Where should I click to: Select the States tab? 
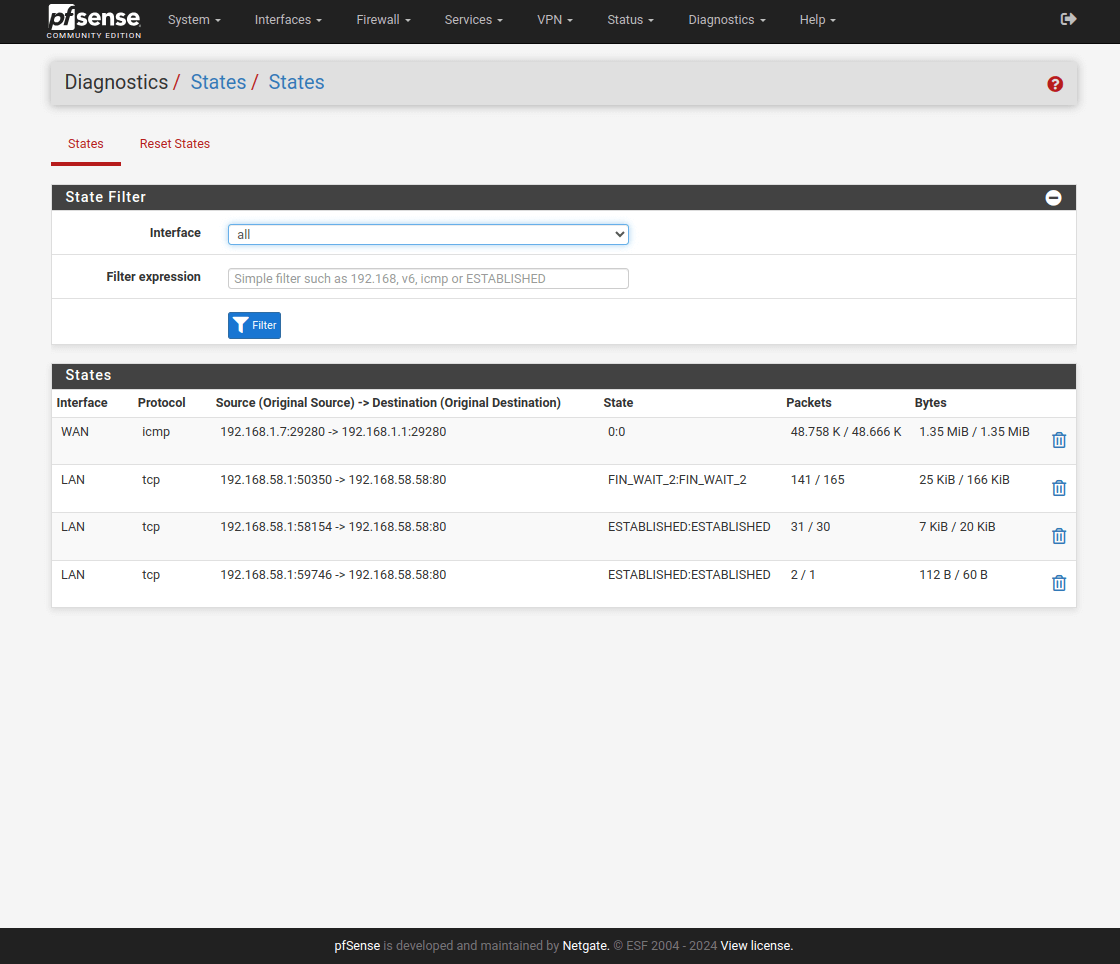86,144
